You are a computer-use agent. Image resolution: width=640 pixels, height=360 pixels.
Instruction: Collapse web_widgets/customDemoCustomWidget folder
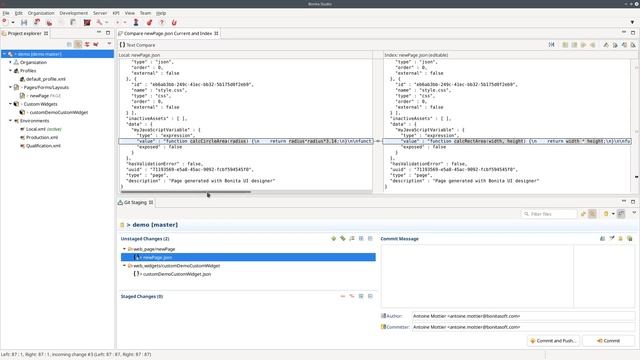[124, 265]
